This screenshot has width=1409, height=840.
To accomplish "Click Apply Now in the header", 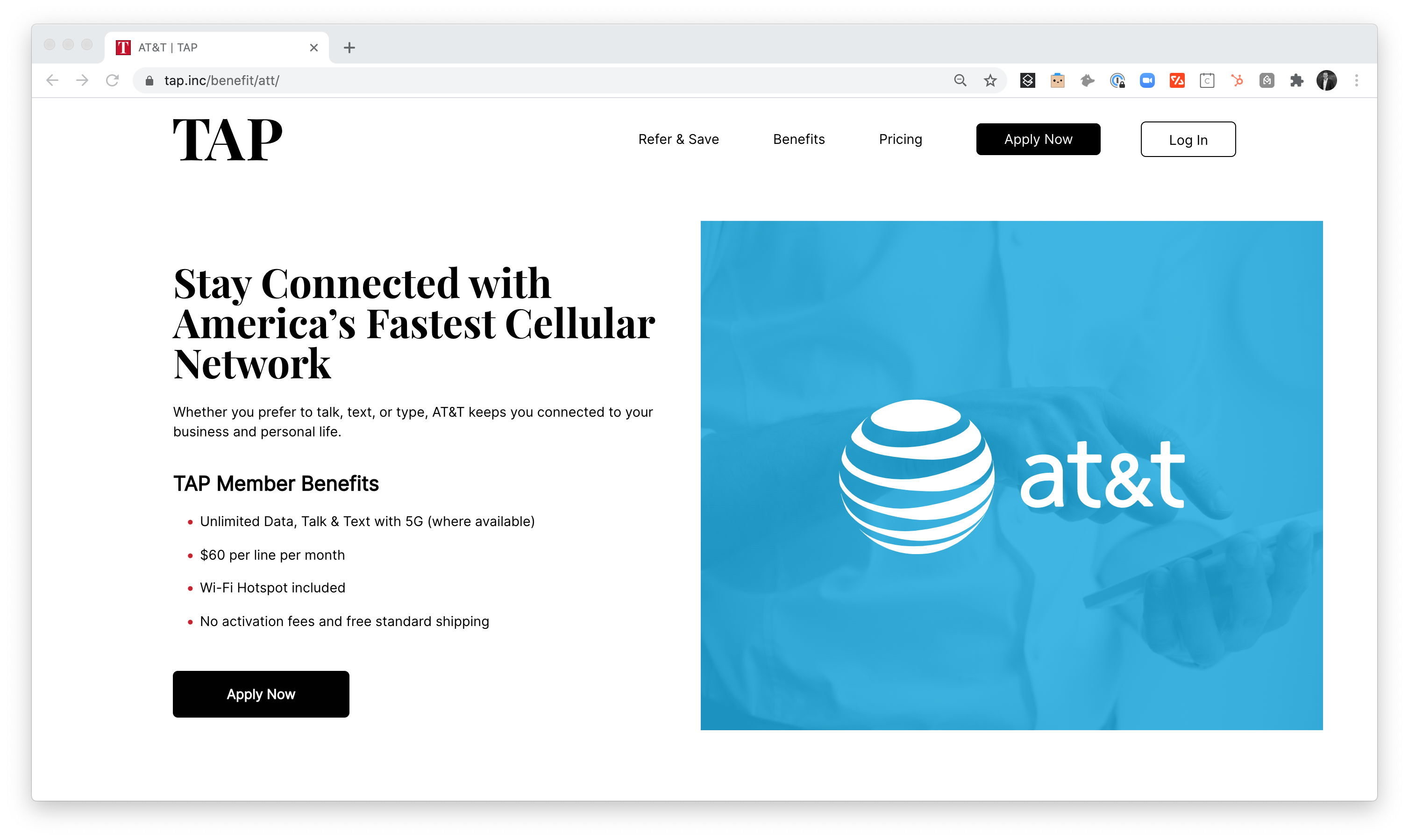I will (x=1038, y=139).
